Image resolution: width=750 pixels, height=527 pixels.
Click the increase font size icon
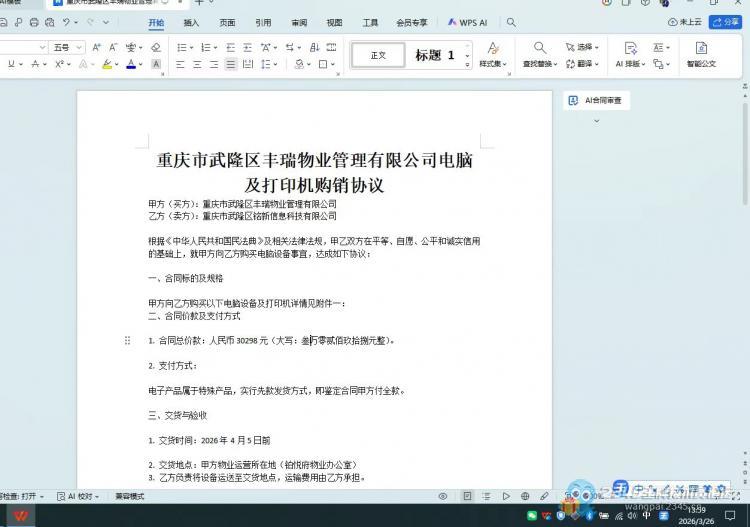pos(97,47)
